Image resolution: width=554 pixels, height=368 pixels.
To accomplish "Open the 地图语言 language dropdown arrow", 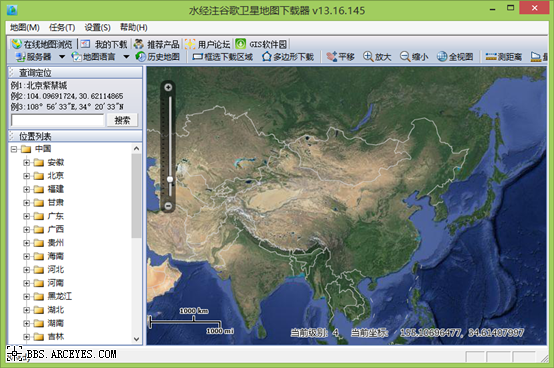I will coord(126,57).
